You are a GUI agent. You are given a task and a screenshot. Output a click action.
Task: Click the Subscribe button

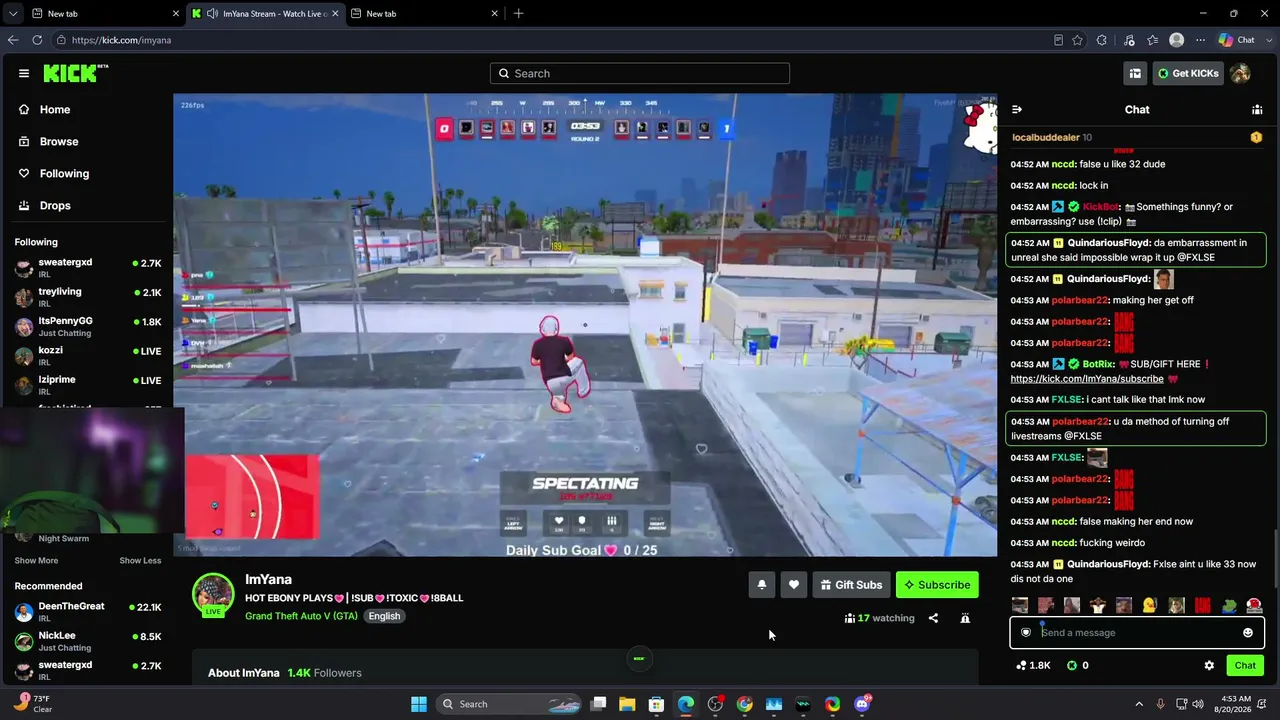(x=937, y=585)
